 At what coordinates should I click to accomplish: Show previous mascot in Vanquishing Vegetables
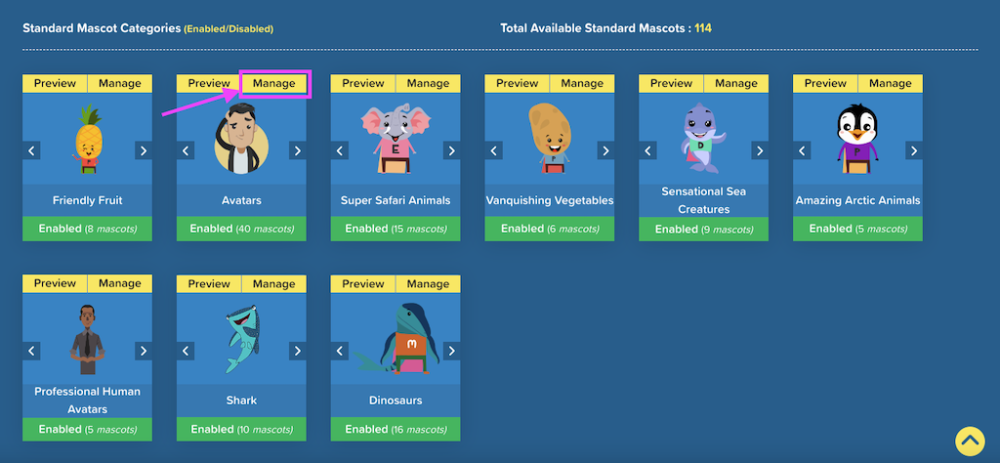pos(494,151)
